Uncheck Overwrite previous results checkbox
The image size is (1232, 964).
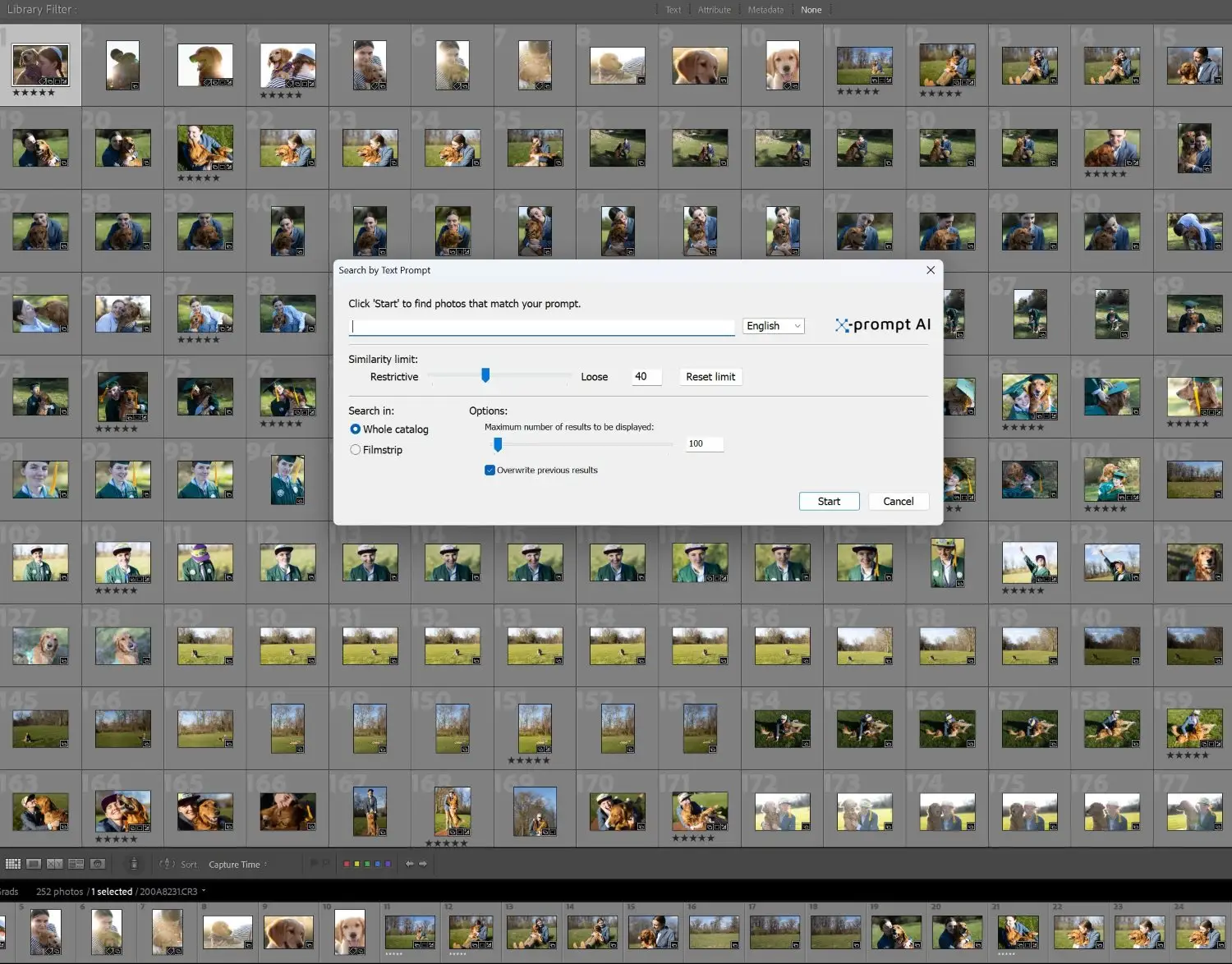(x=490, y=471)
